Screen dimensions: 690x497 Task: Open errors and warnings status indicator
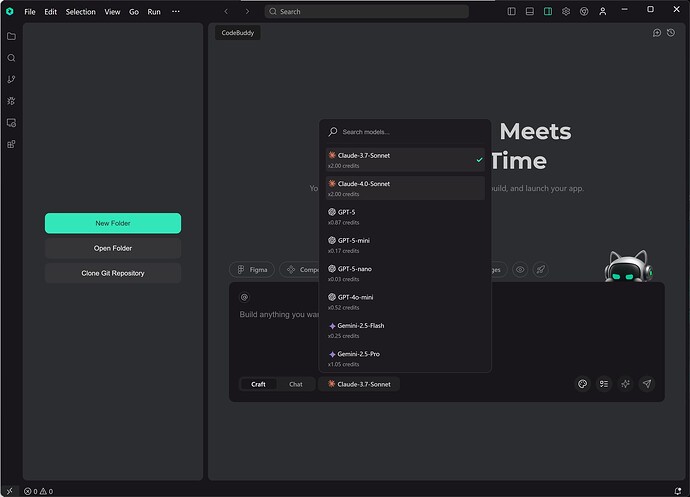(39, 491)
